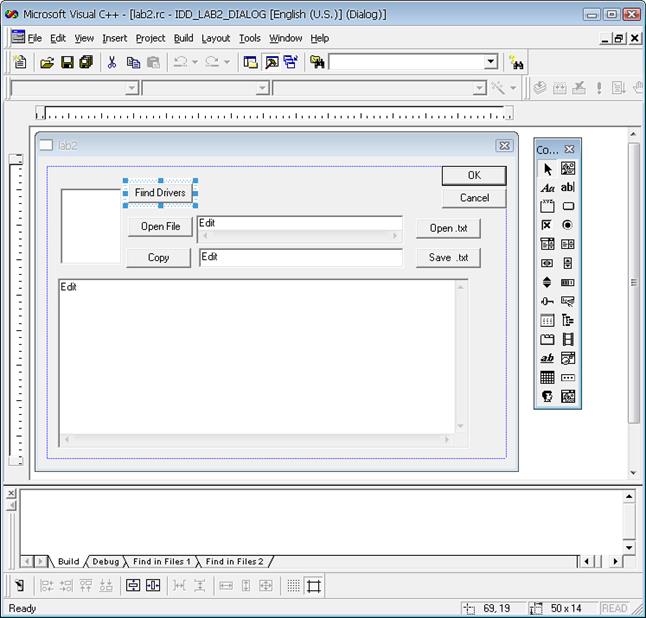Screen dimensions: 646x618
Task: Switch to the Debug output tab
Action: coord(105,562)
